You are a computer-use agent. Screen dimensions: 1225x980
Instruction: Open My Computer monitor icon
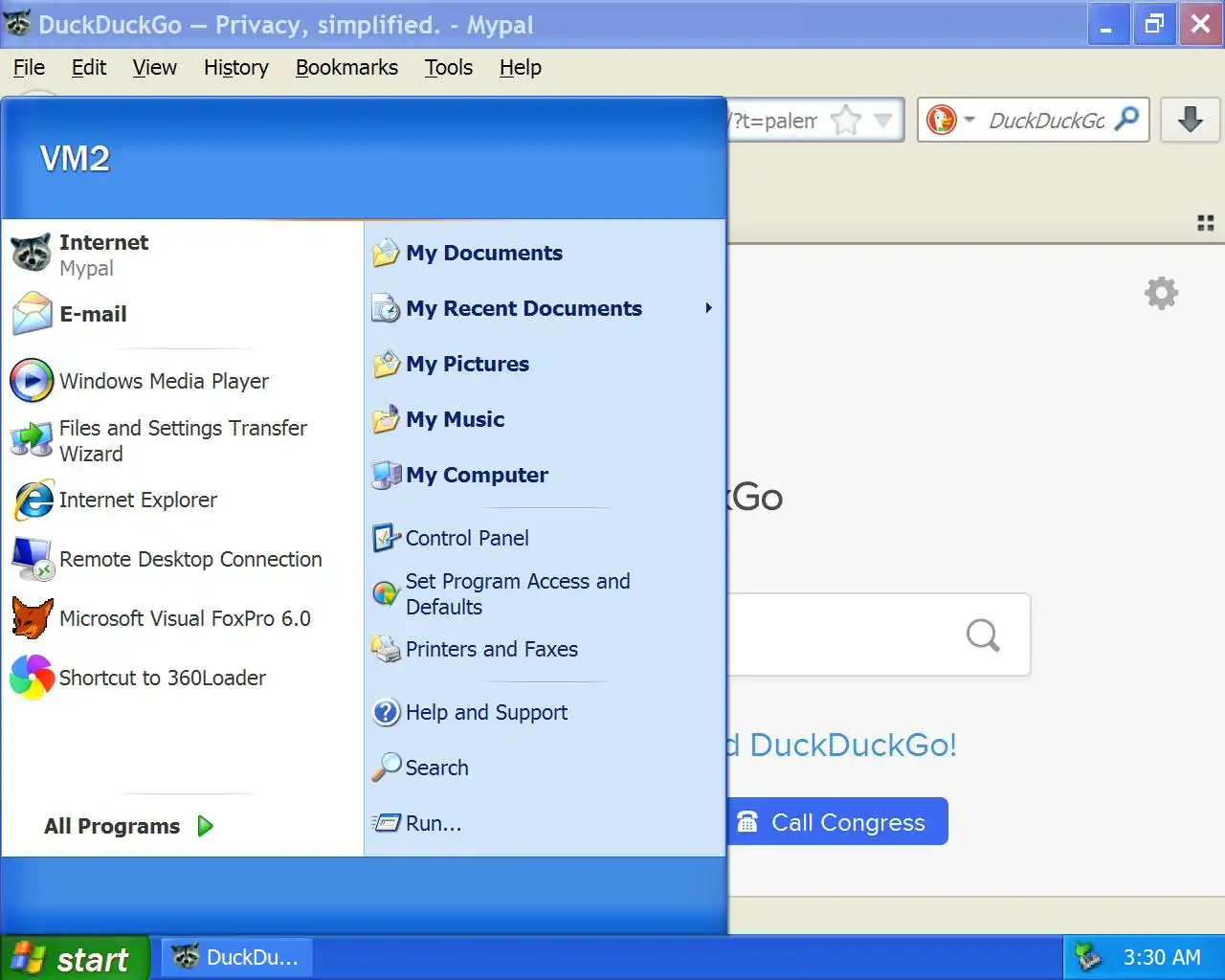386,475
